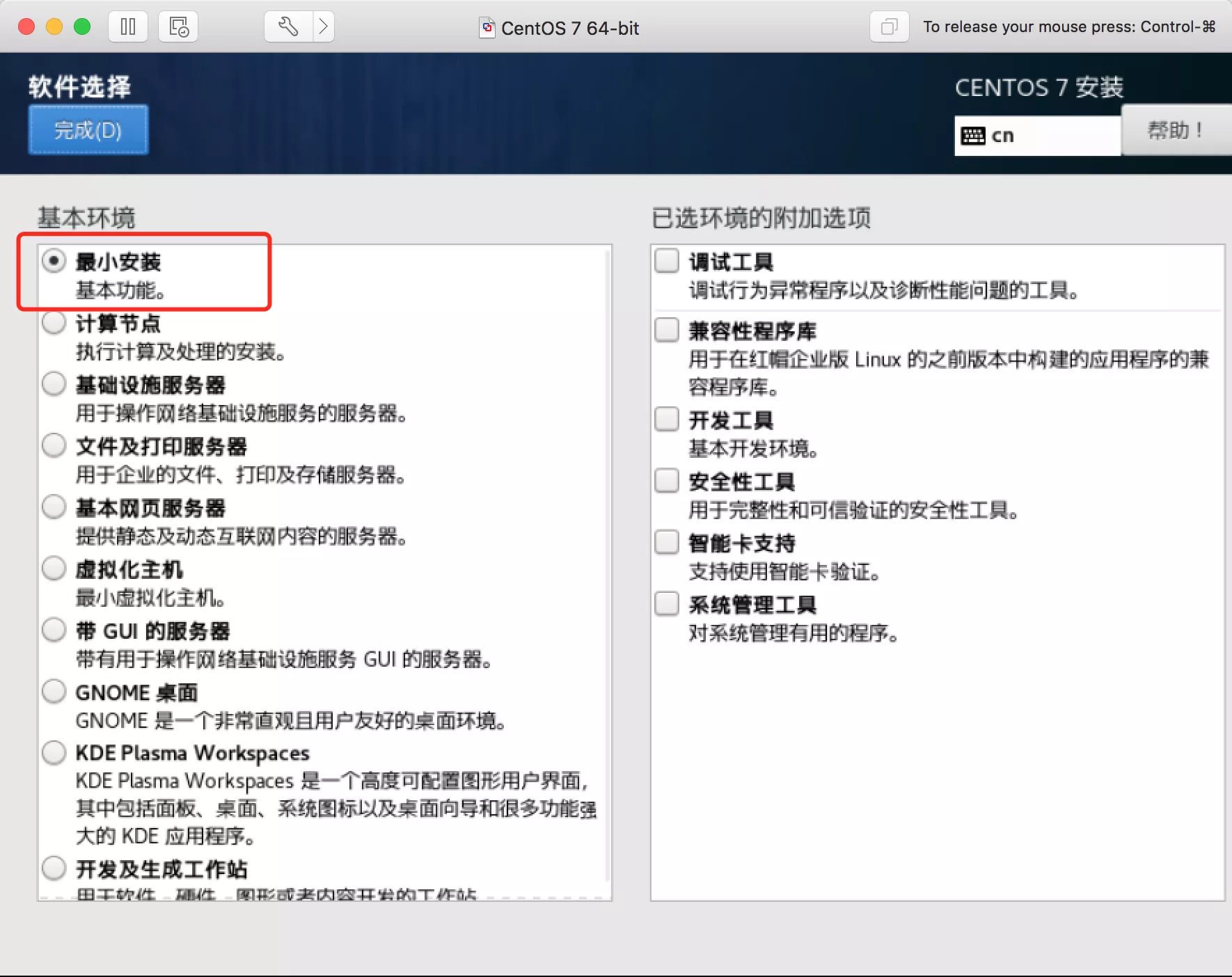
Task: Click the window view mode toggle icon
Action: (889, 27)
